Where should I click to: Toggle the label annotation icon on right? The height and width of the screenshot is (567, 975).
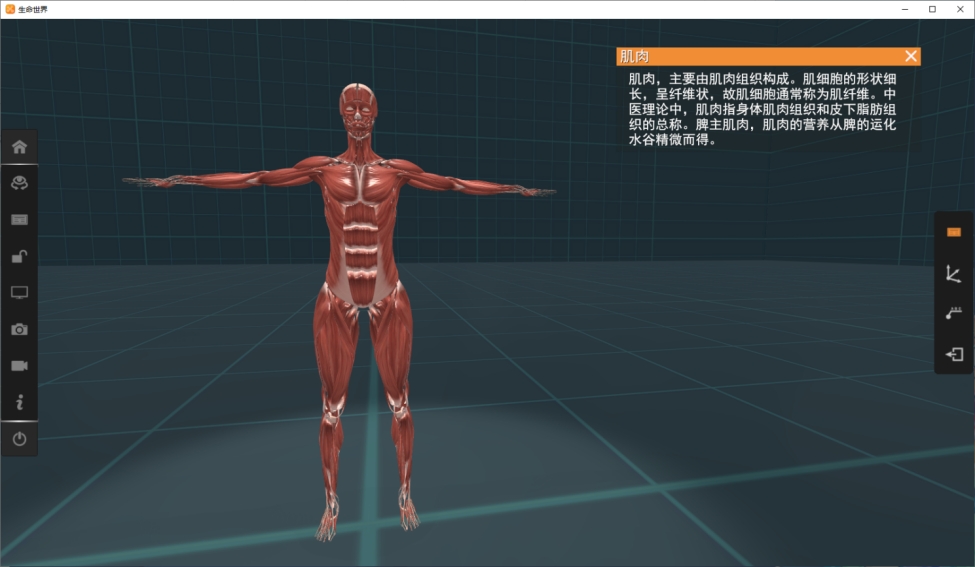coord(953,313)
